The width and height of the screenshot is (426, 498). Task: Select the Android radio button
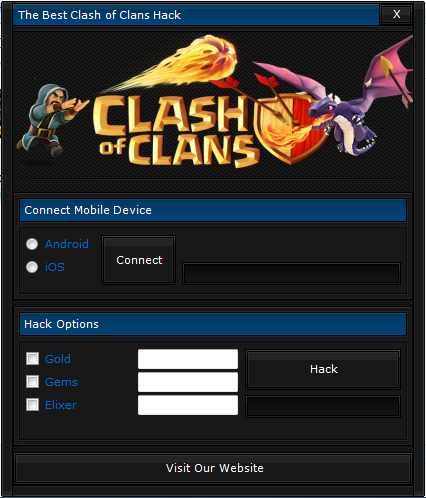click(x=32, y=244)
